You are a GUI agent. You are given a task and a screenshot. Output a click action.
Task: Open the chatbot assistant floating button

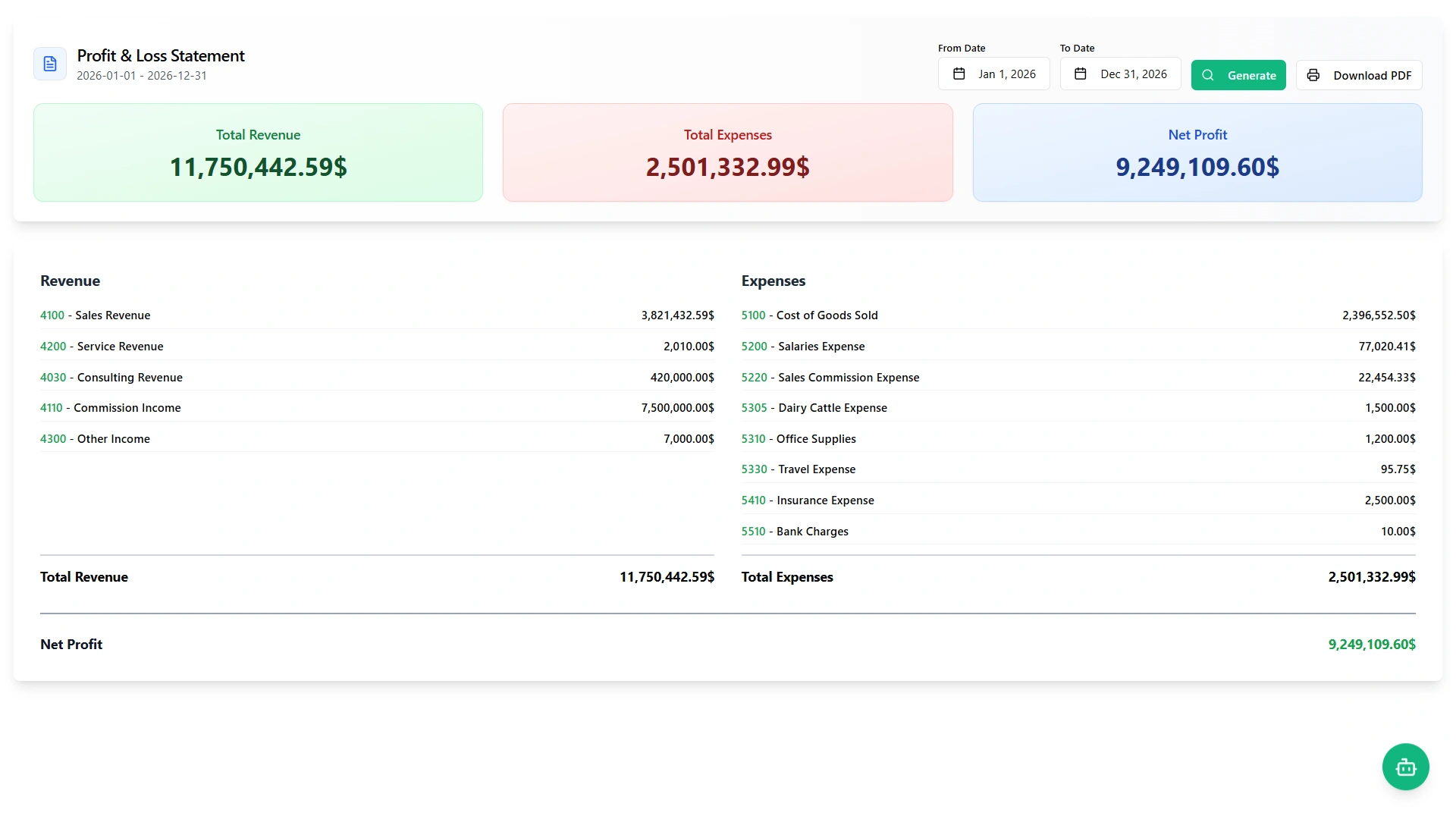[x=1405, y=767]
